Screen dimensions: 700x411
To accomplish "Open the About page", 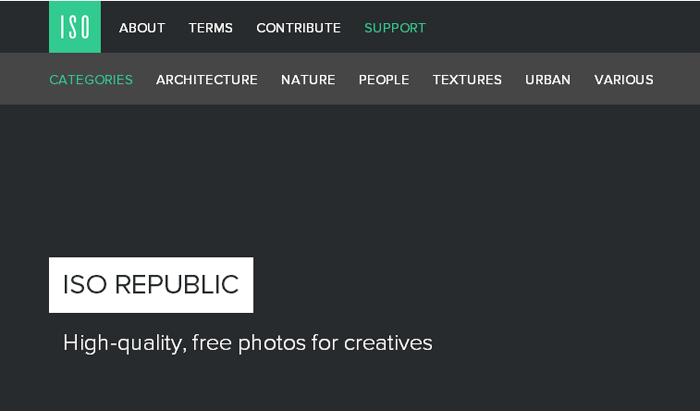I will pos(142,28).
